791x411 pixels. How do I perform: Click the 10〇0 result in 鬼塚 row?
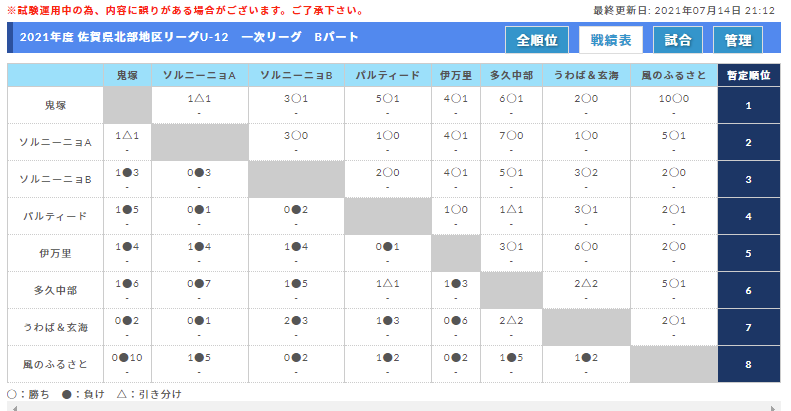click(x=673, y=99)
